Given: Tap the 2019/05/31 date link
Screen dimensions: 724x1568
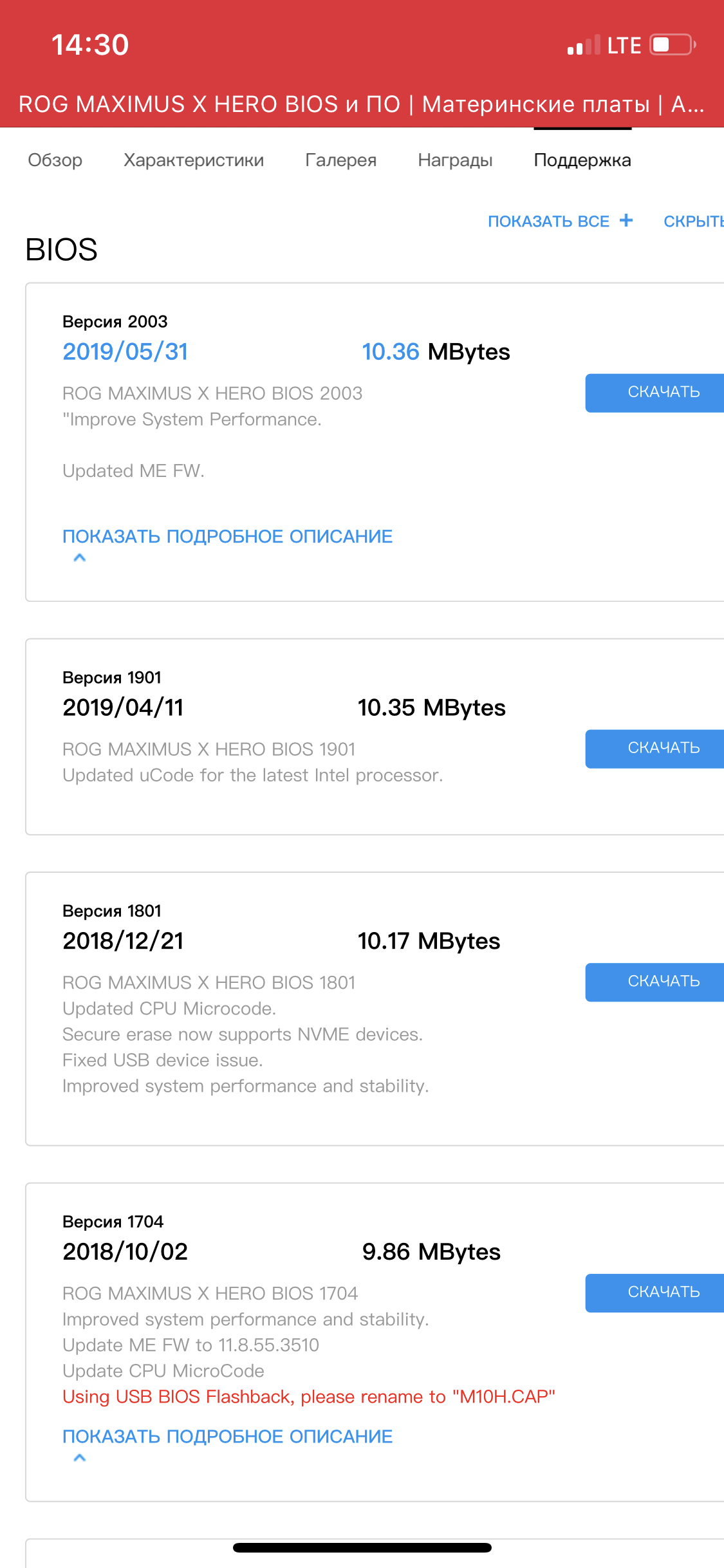Looking at the screenshot, I should 125,352.
